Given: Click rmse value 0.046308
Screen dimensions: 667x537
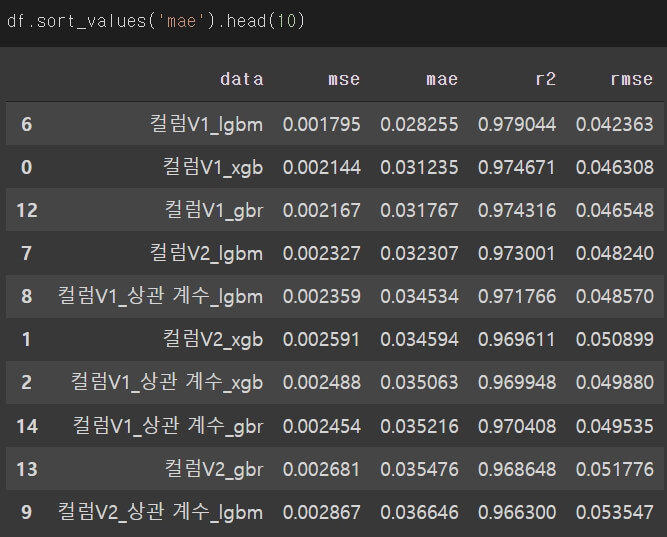Looking at the screenshot, I should 615,167.
